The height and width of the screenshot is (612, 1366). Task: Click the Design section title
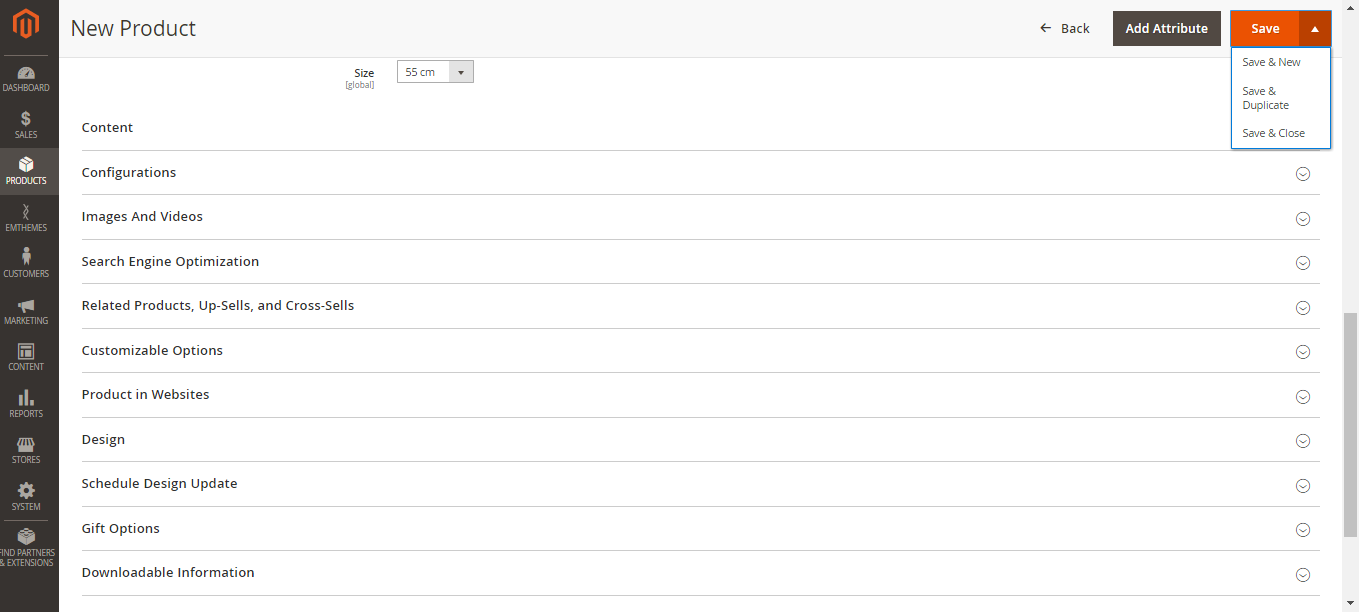click(x=103, y=439)
